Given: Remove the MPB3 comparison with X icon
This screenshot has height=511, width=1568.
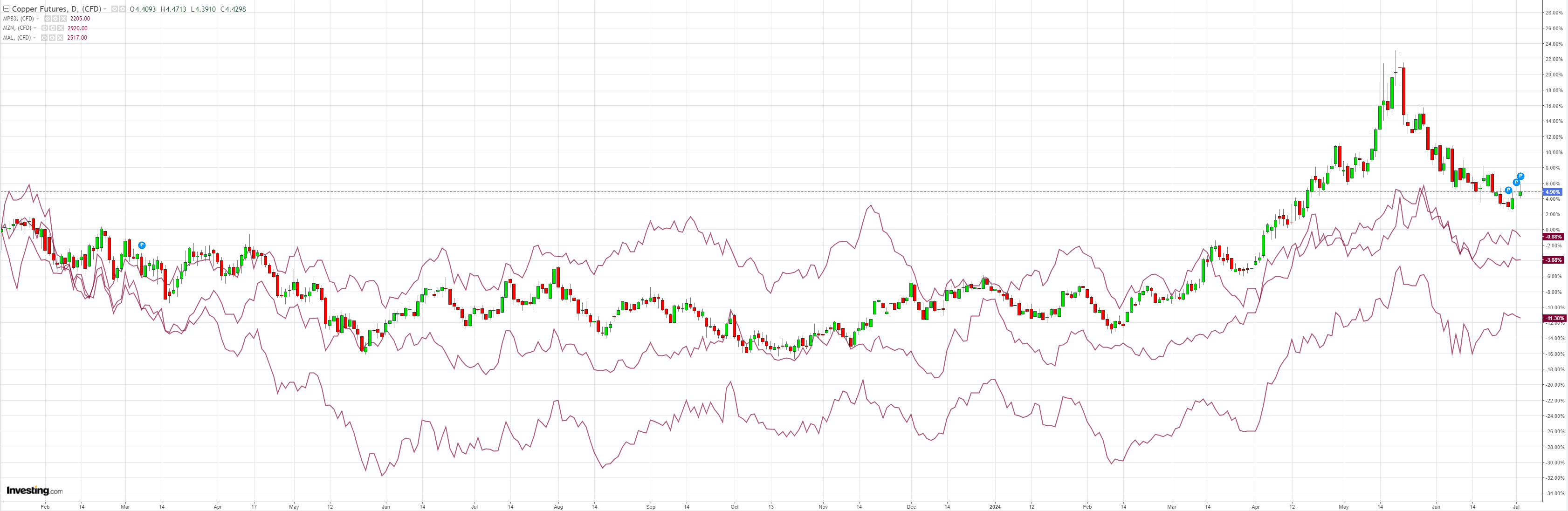Looking at the screenshot, I should [x=63, y=19].
